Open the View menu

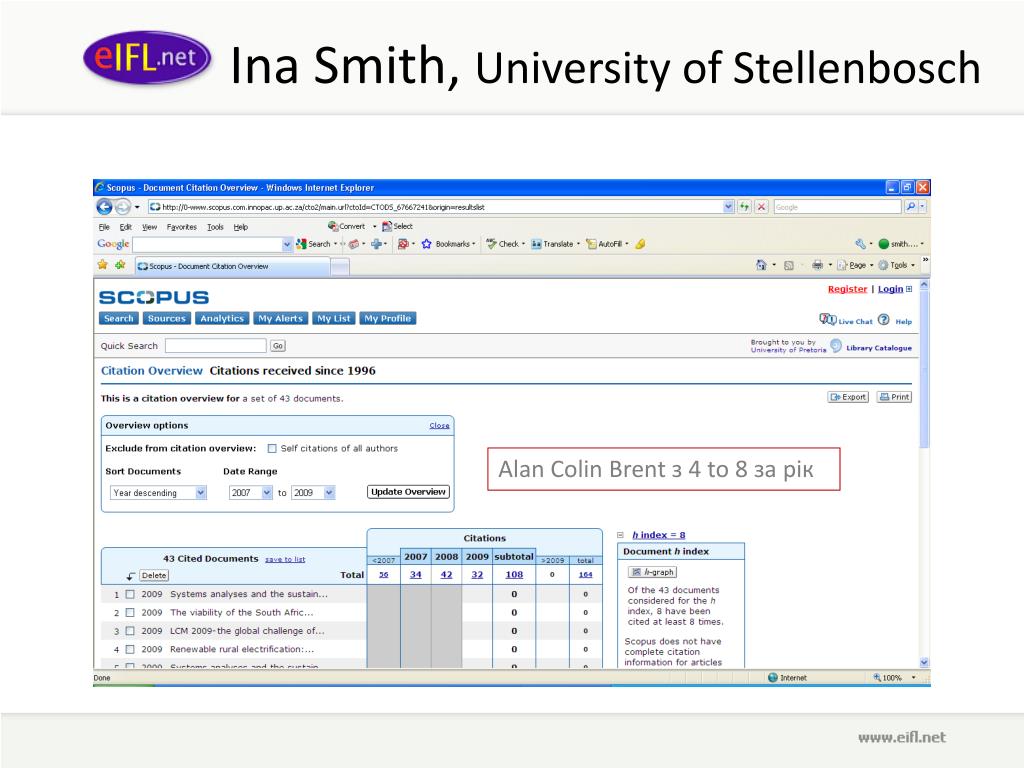coord(150,227)
